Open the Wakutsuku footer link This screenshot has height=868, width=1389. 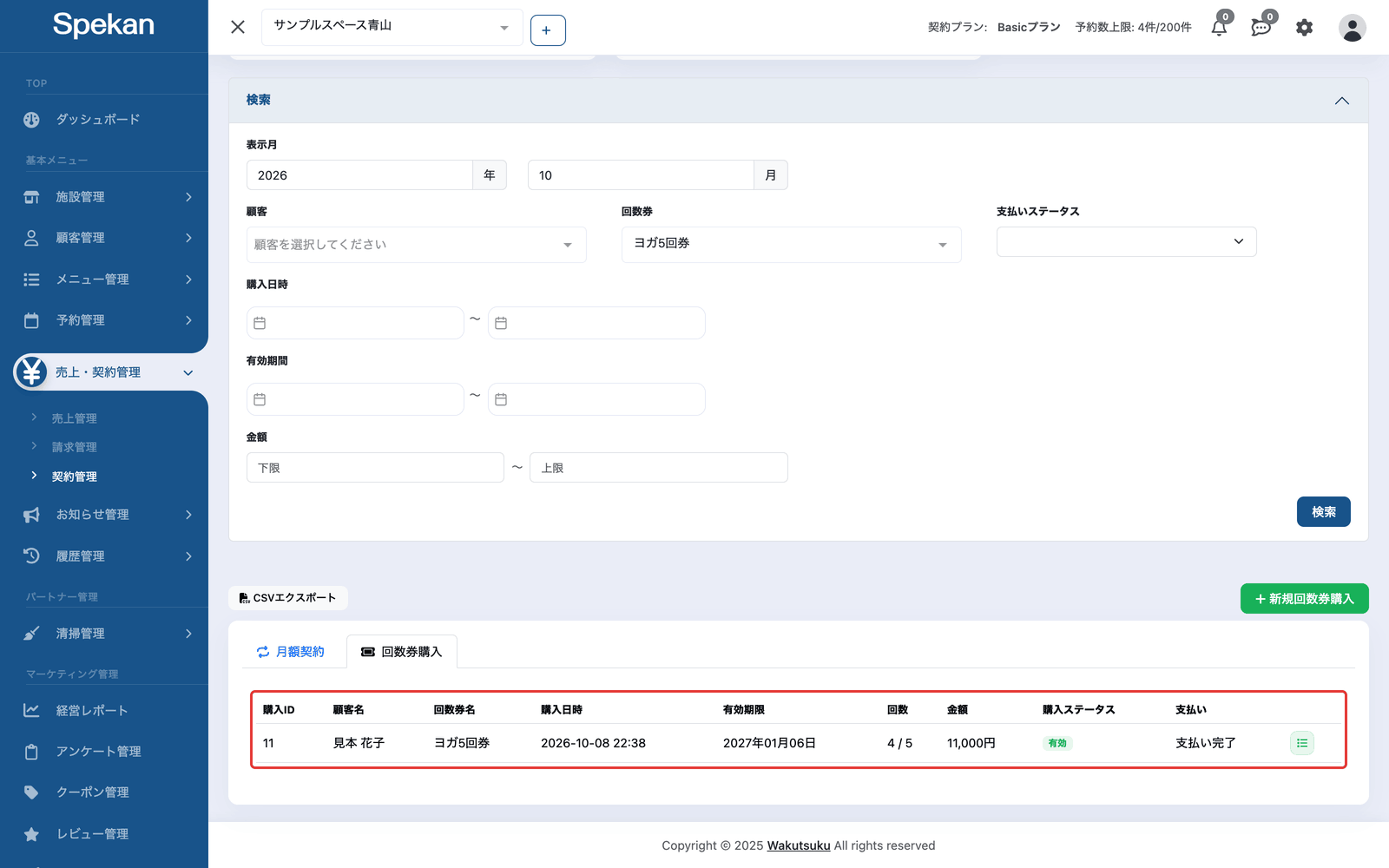coord(799,845)
